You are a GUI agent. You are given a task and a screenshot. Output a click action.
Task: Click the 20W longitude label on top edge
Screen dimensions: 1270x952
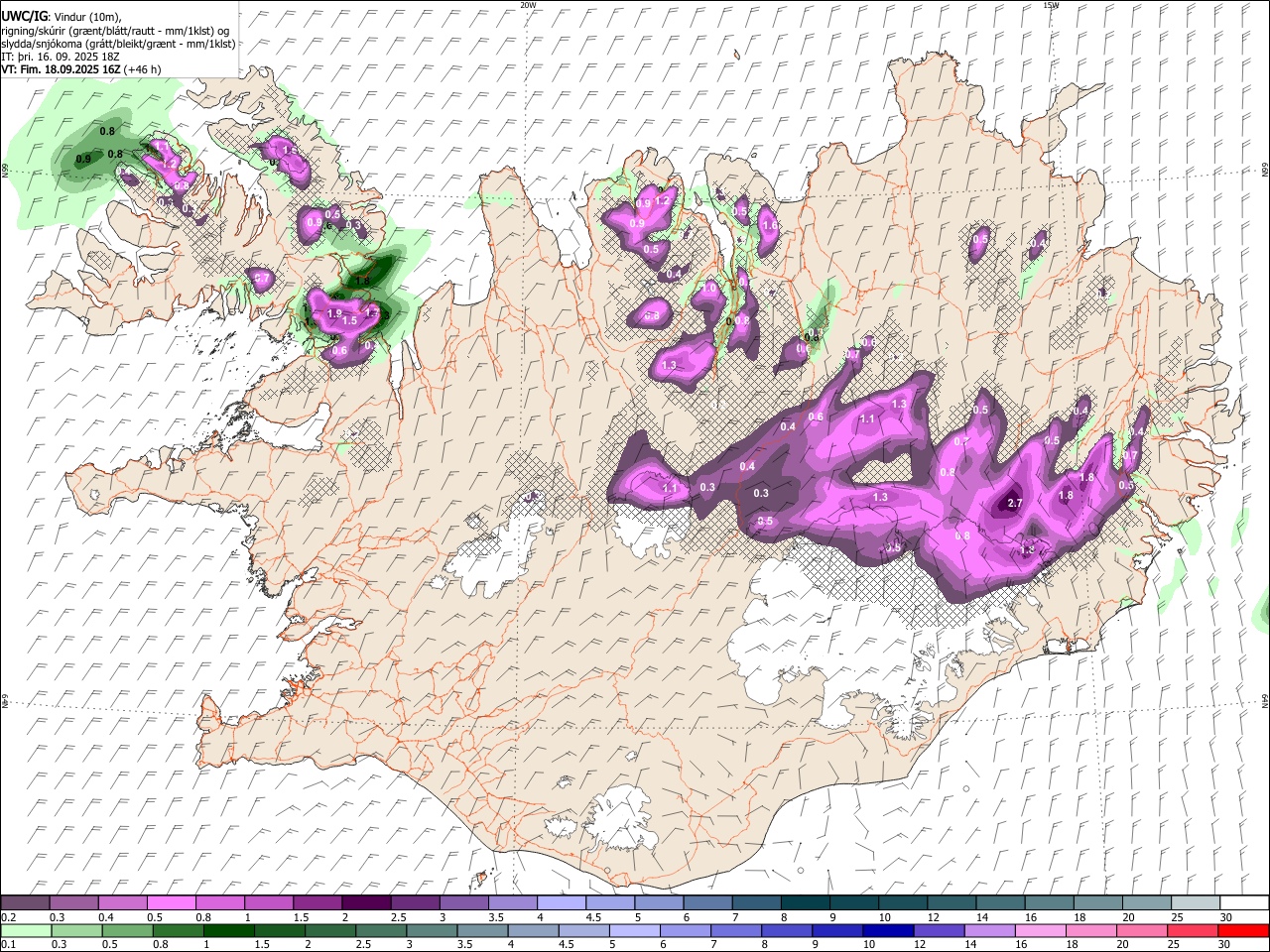[x=528, y=5]
